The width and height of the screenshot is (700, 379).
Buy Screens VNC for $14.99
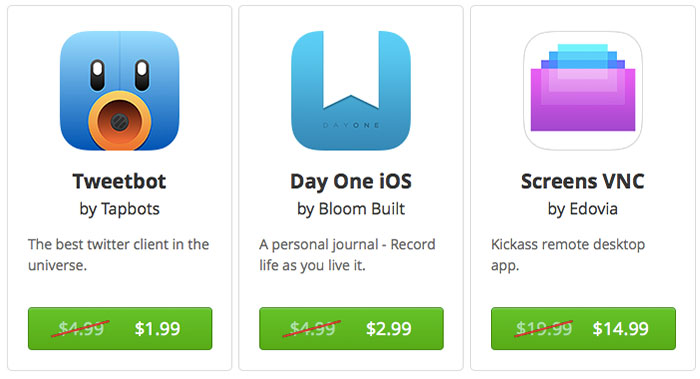point(583,329)
